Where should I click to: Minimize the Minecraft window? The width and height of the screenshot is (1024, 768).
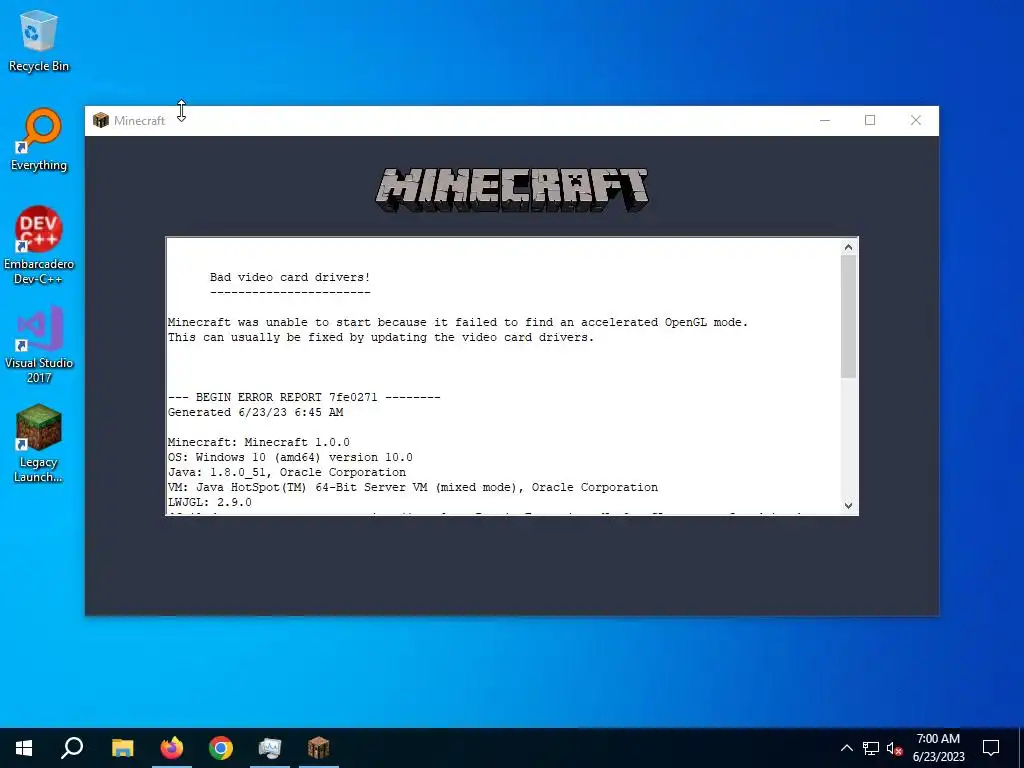point(825,120)
